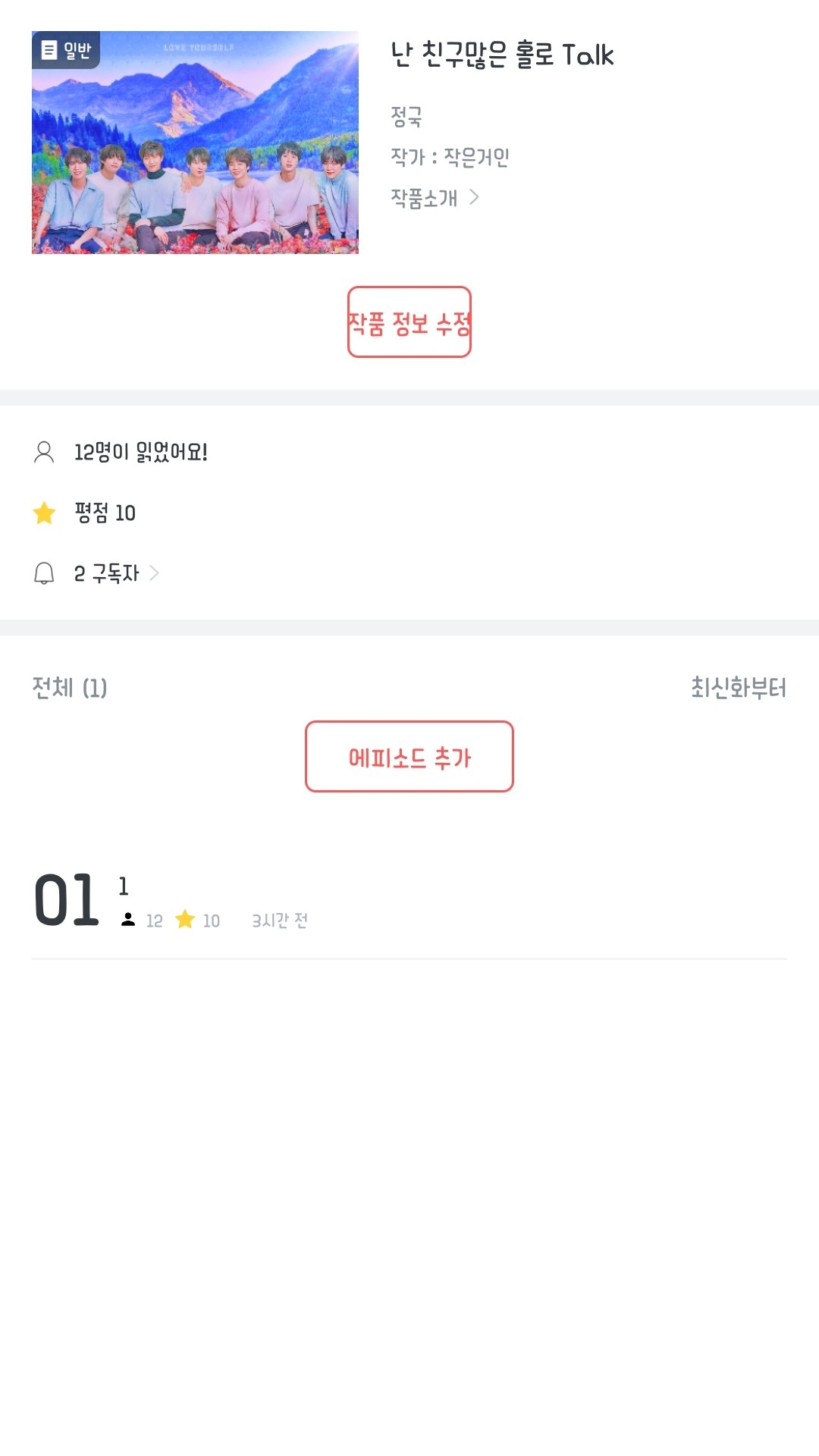Click the document icon in the 일반 badge
The image size is (819, 1456).
[x=49, y=50]
